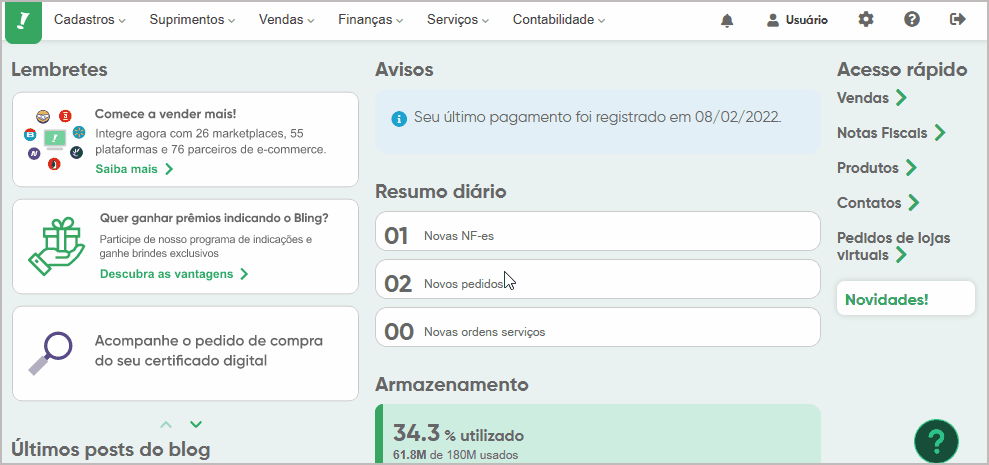The width and height of the screenshot is (989, 465).
Task: Show previous reminders with up chevron
Action: 166,425
